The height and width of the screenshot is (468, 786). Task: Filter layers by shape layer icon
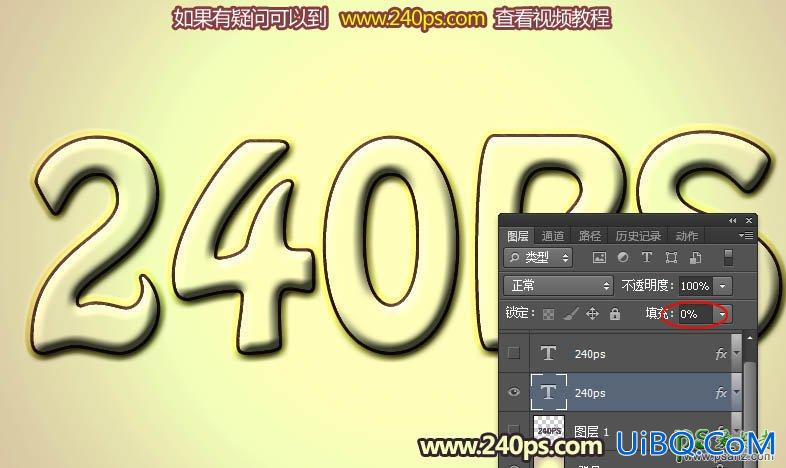[671, 258]
